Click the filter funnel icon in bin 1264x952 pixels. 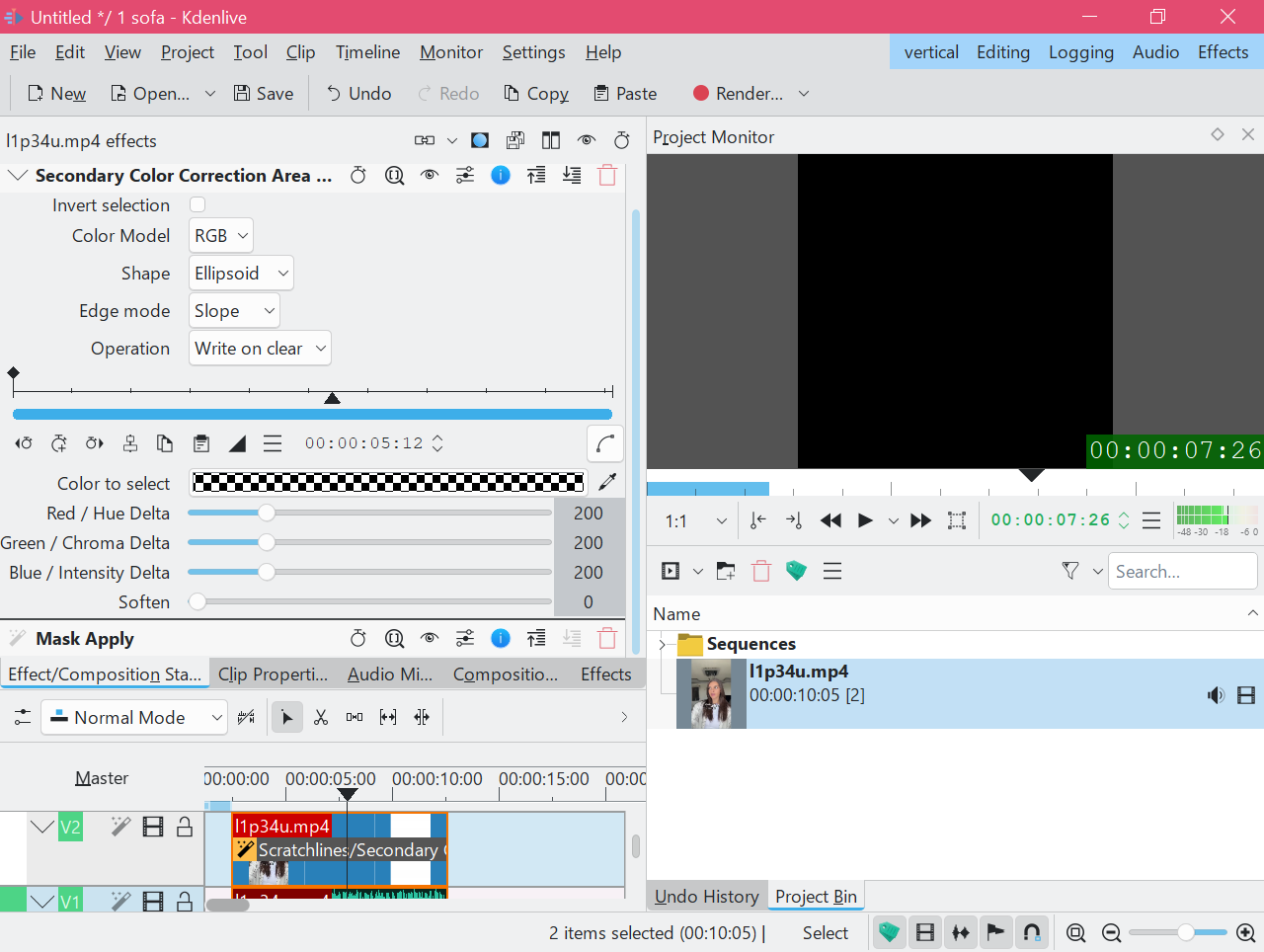(1069, 571)
